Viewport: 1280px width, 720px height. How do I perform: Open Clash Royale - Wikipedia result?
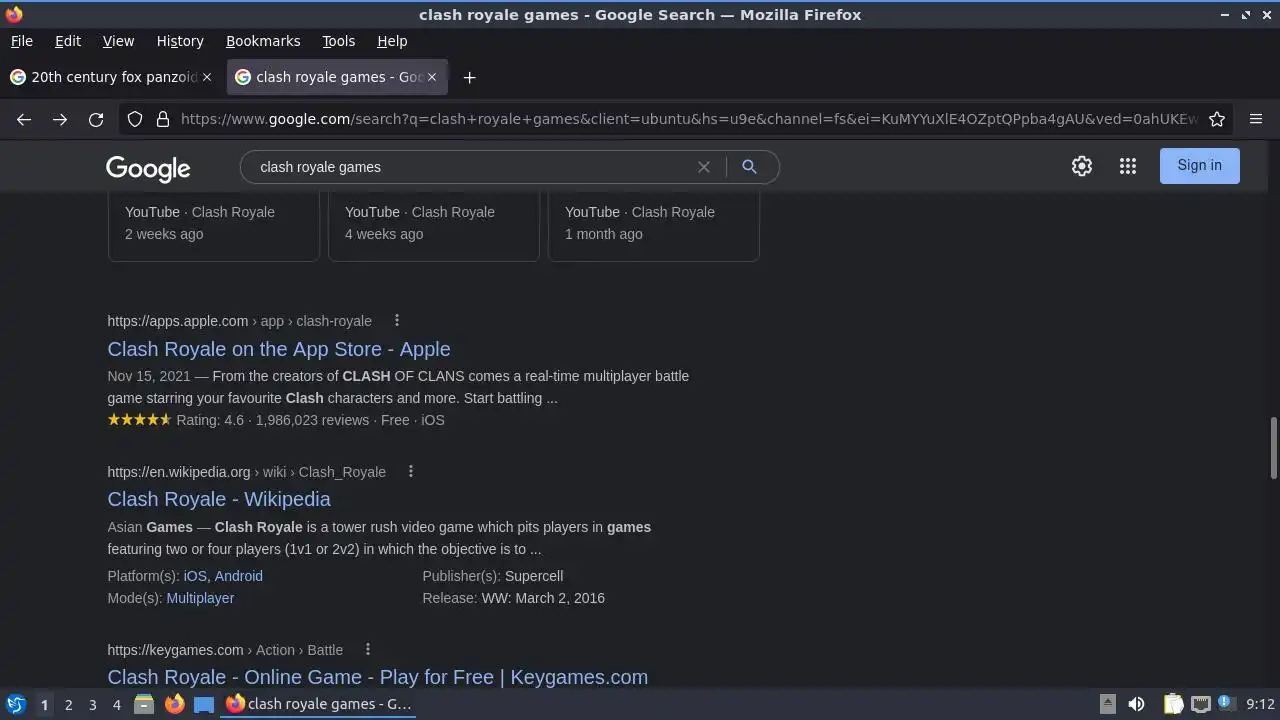(x=219, y=499)
